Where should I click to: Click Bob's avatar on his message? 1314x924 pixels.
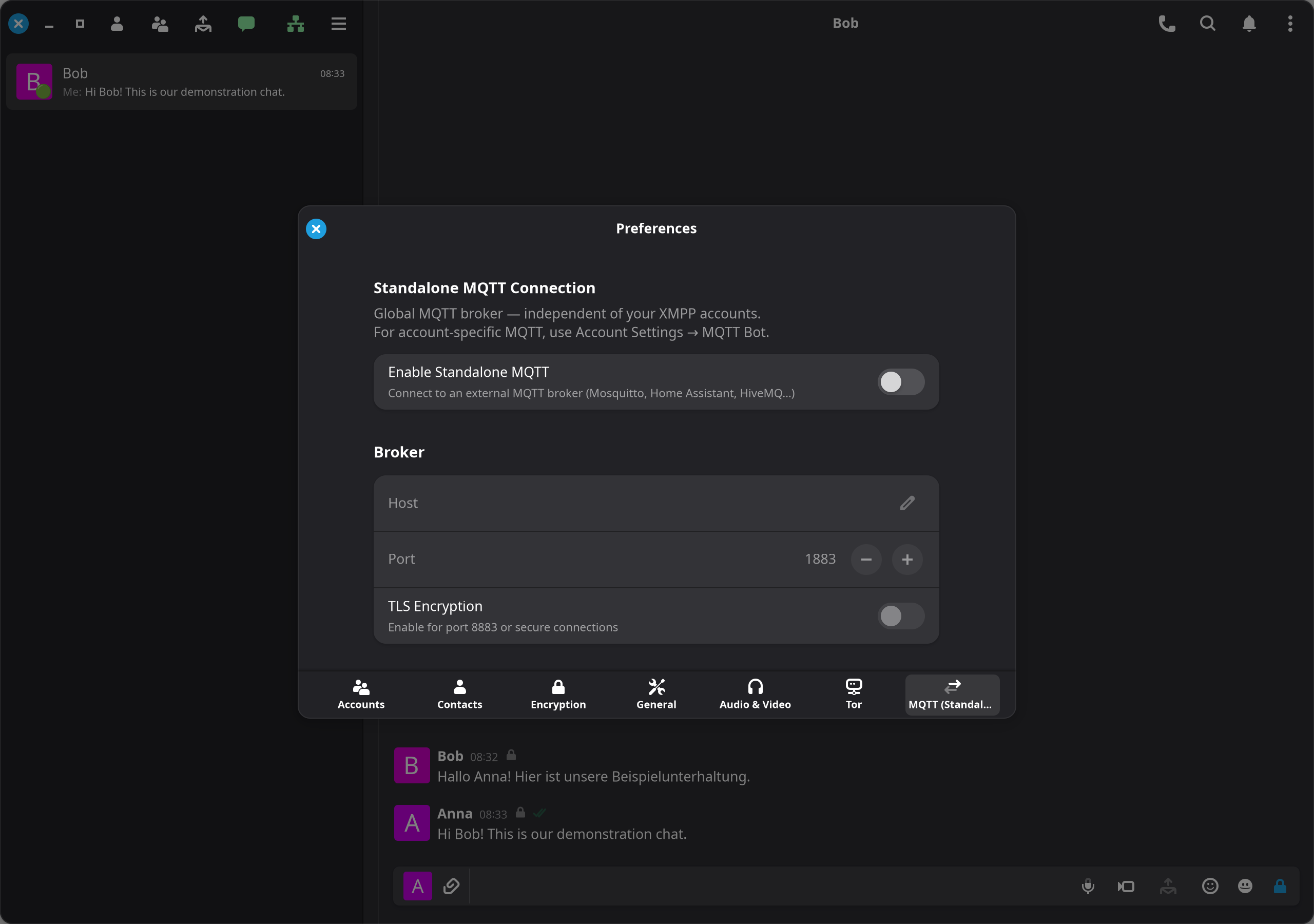[412, 765]
